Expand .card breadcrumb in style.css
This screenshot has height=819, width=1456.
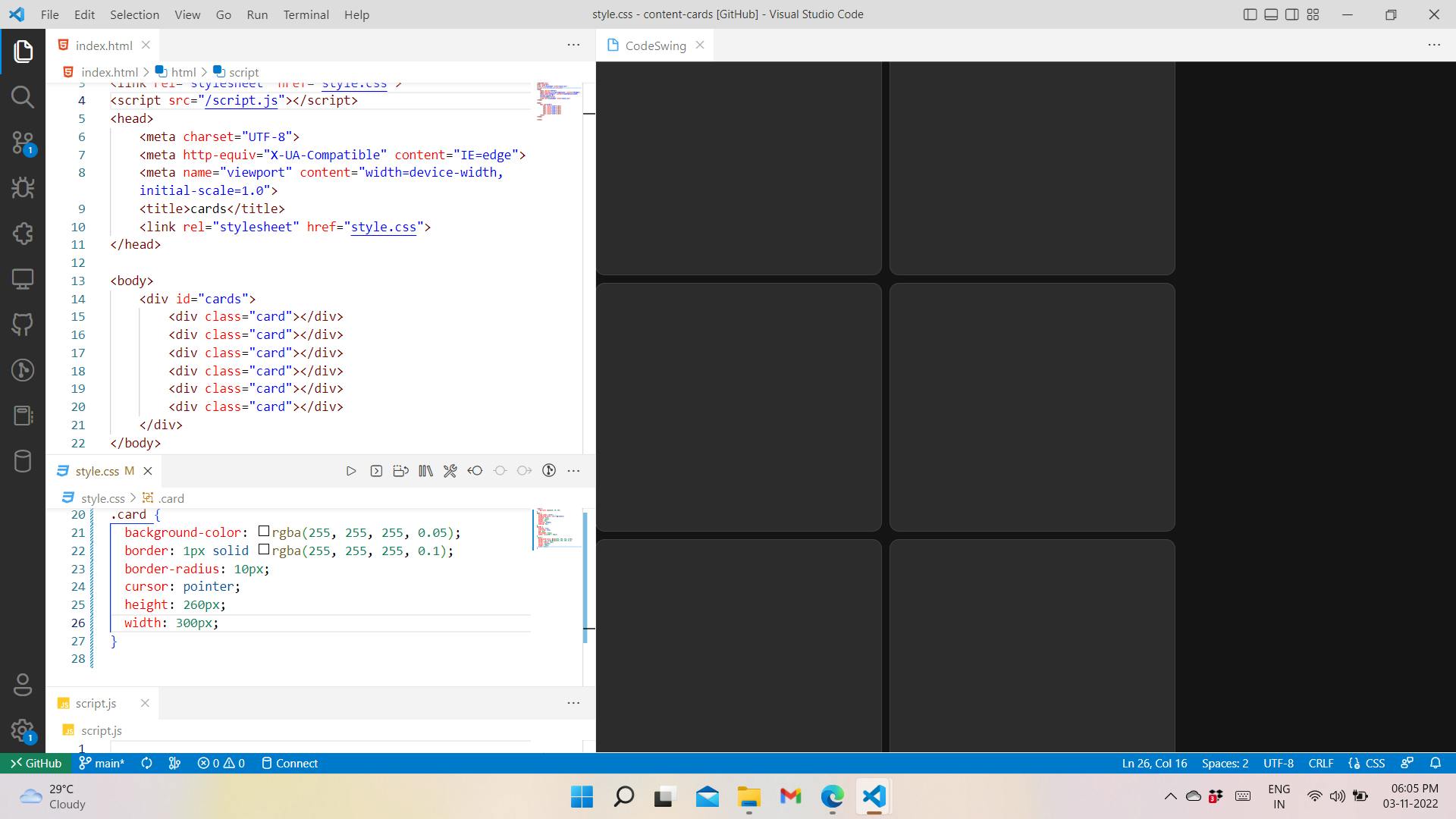click(164, 498)
